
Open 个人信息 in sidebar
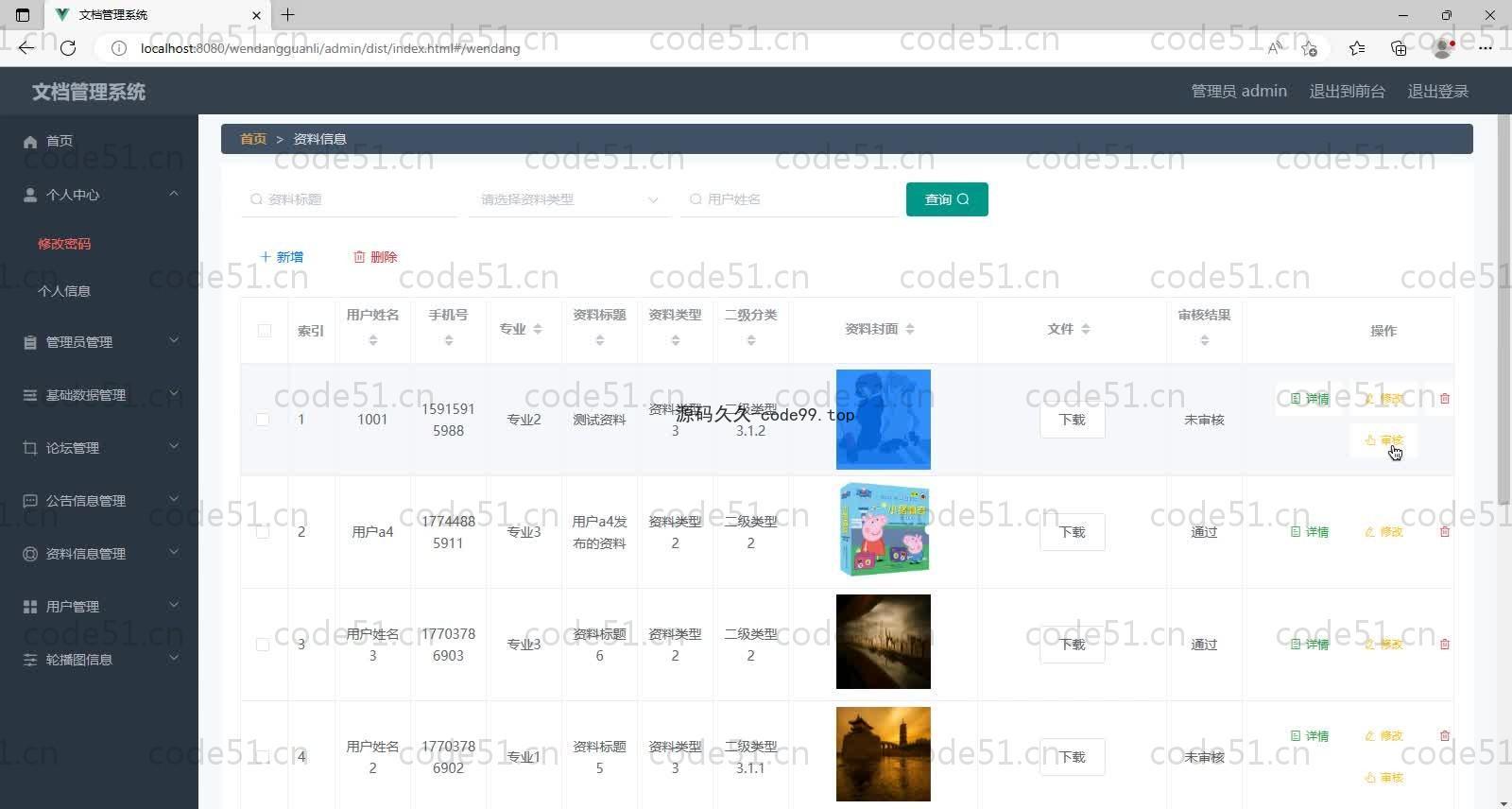point(64,291)
